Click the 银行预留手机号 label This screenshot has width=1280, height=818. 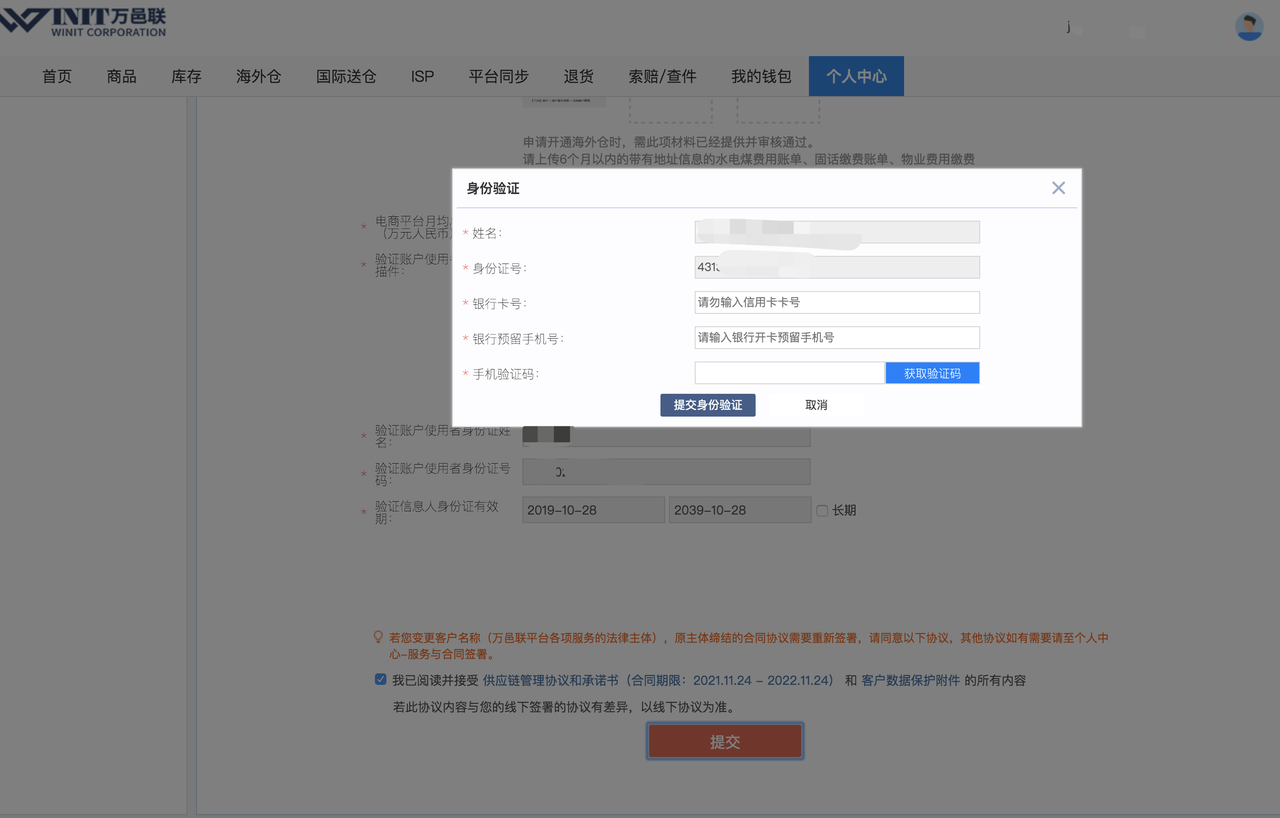pyautogui.click(x=518, y=339)
